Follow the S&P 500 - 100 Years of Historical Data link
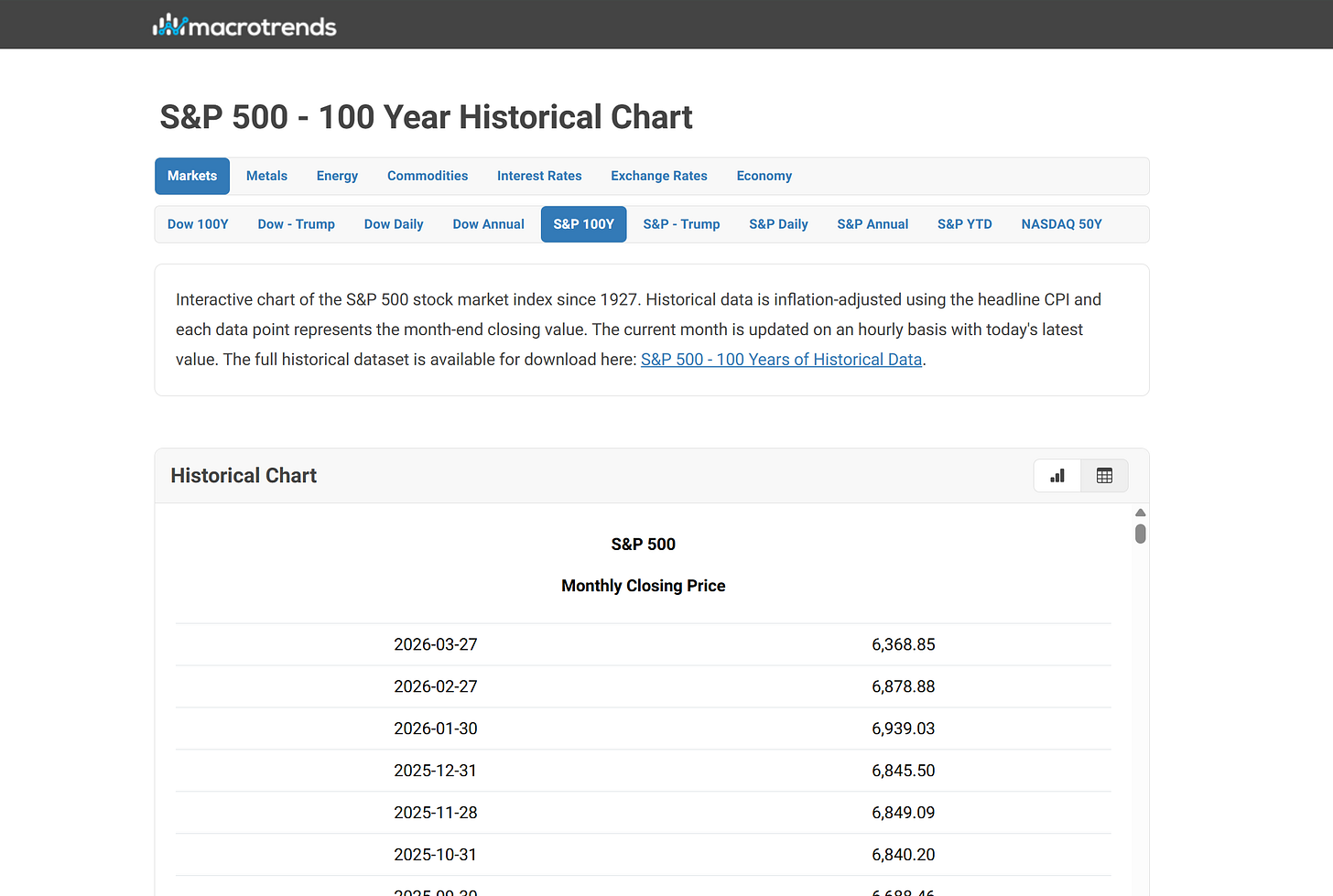Screen dimensions: 1333x896 [781, 360]
